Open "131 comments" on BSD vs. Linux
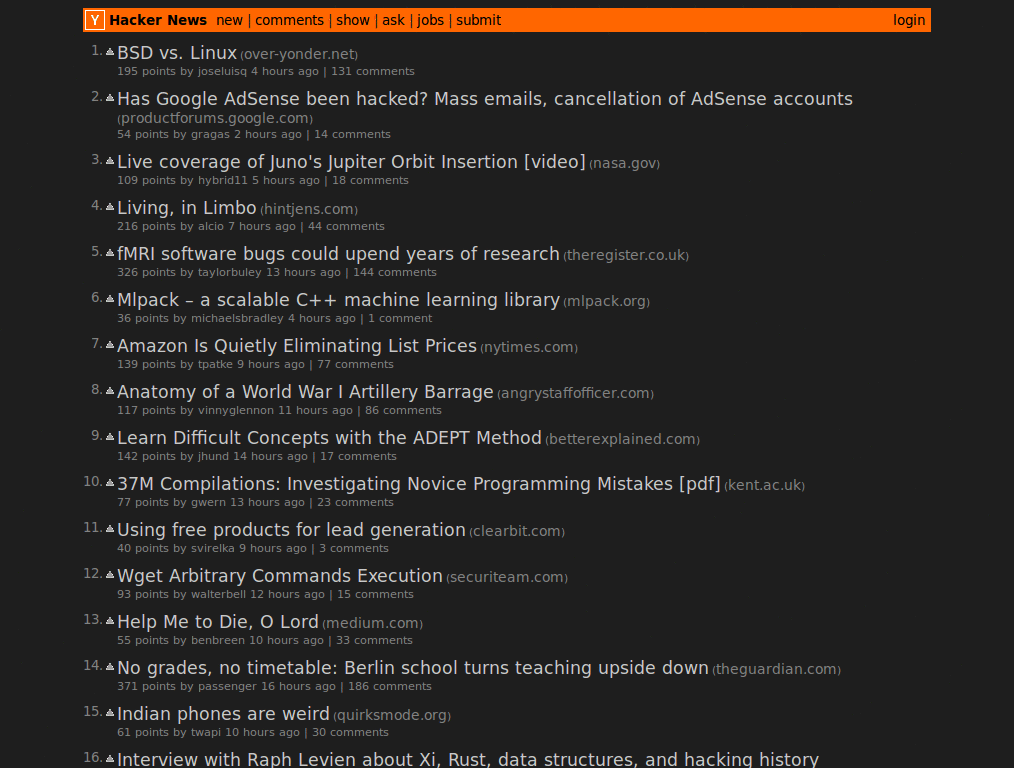The height and width of the screenshot is (768, 1024). [372, 71]
